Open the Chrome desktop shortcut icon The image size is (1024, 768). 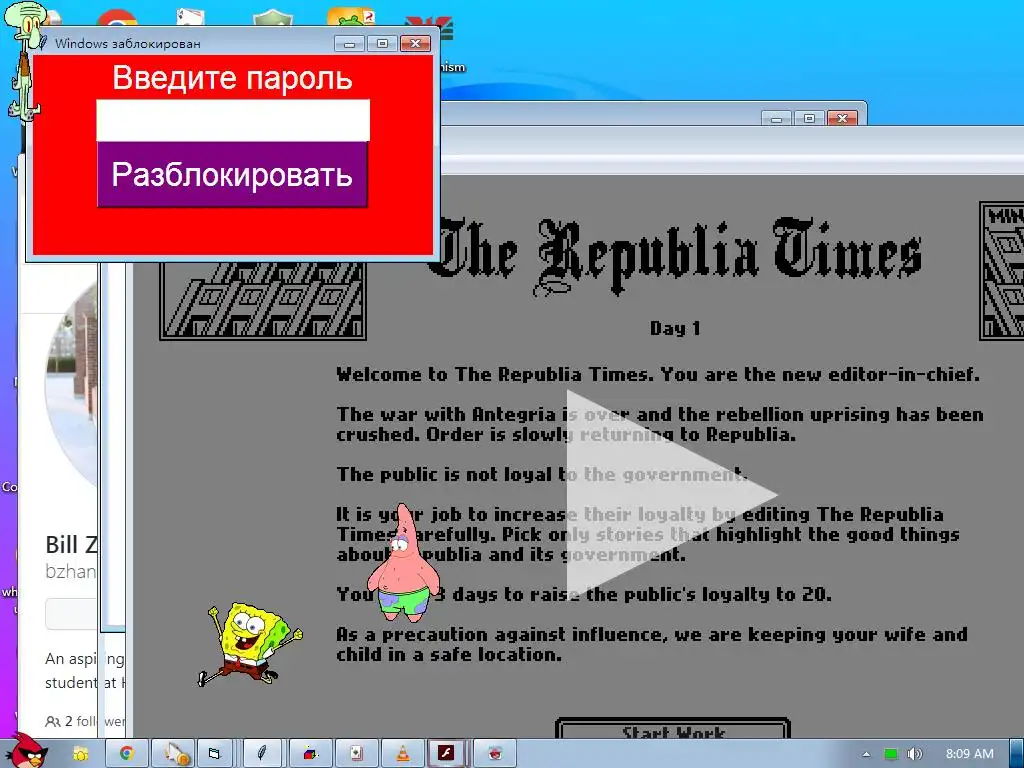pyautogui.click(x=118, y=18)
